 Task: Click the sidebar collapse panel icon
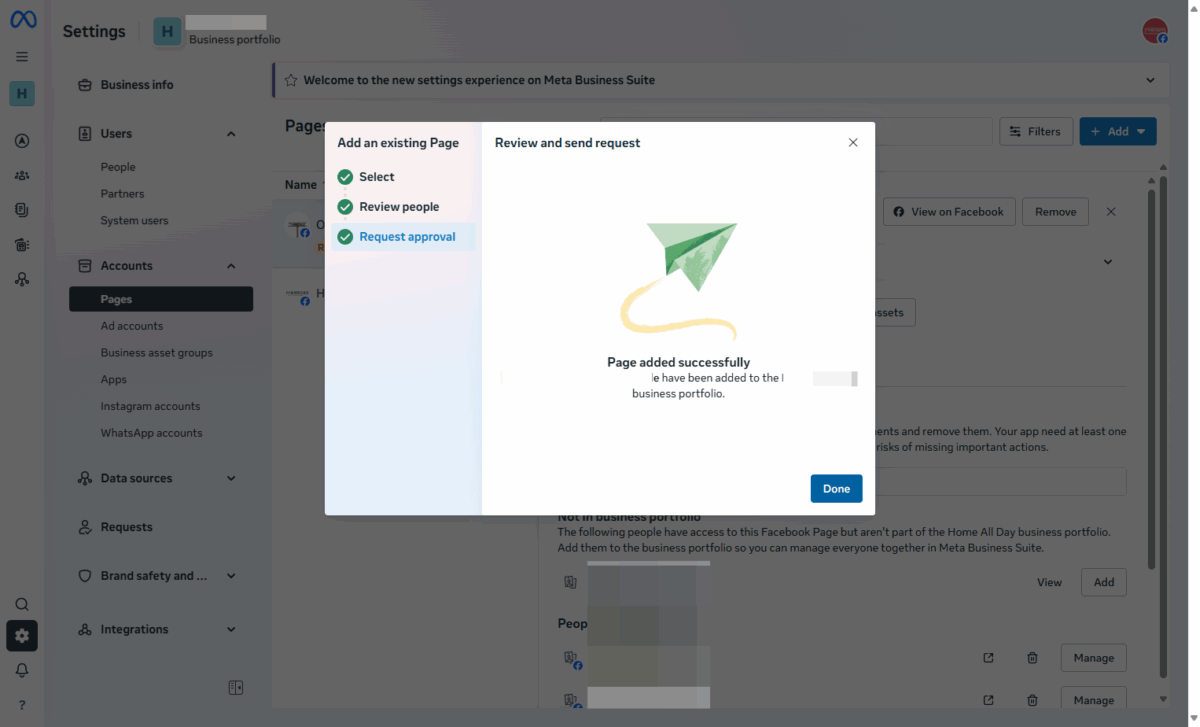(x=236, y=687)
